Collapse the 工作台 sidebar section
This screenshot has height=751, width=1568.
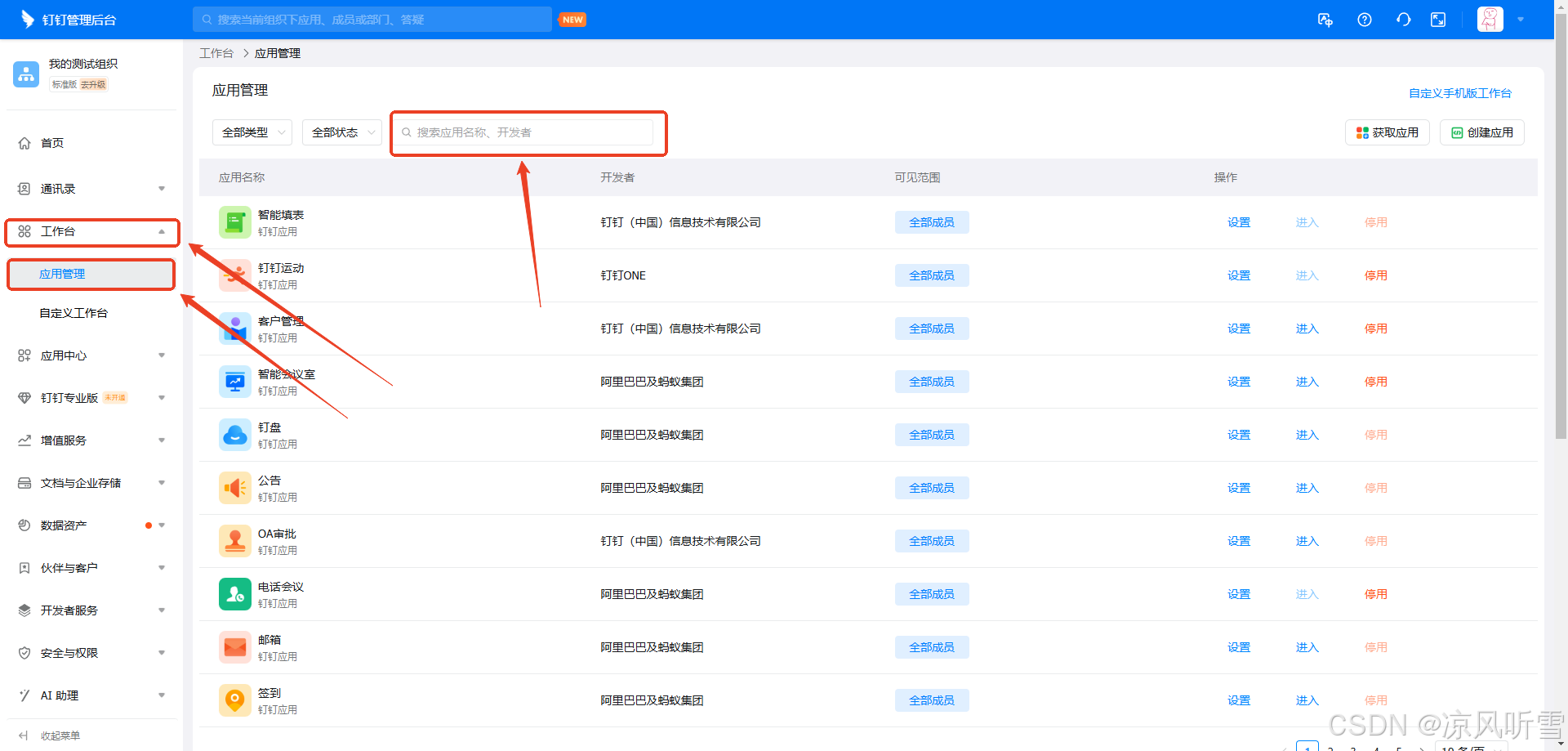(x=91, y=231)
